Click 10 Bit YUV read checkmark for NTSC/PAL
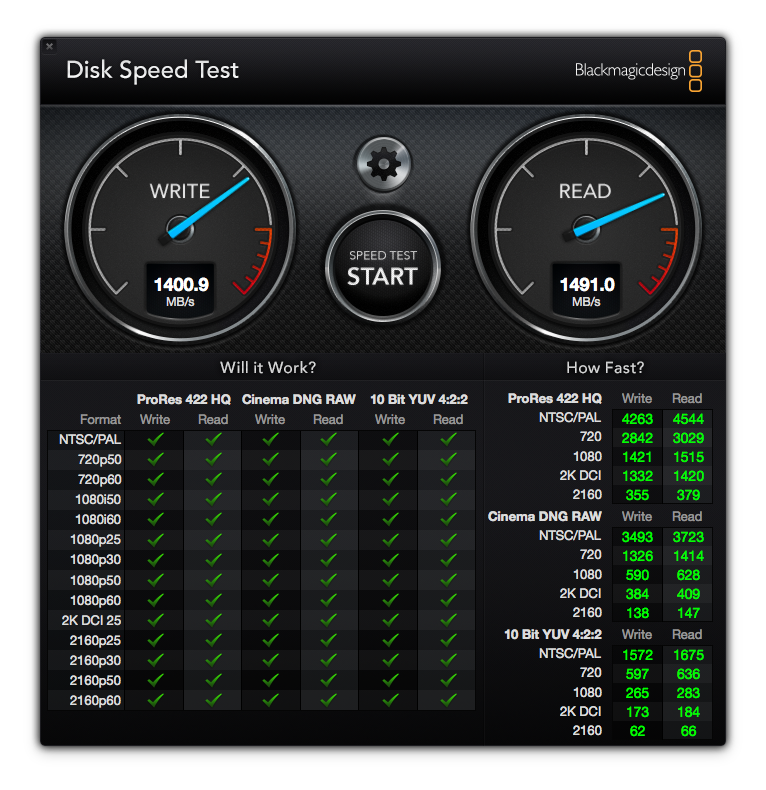766x790 pixels. coord(448,439)
